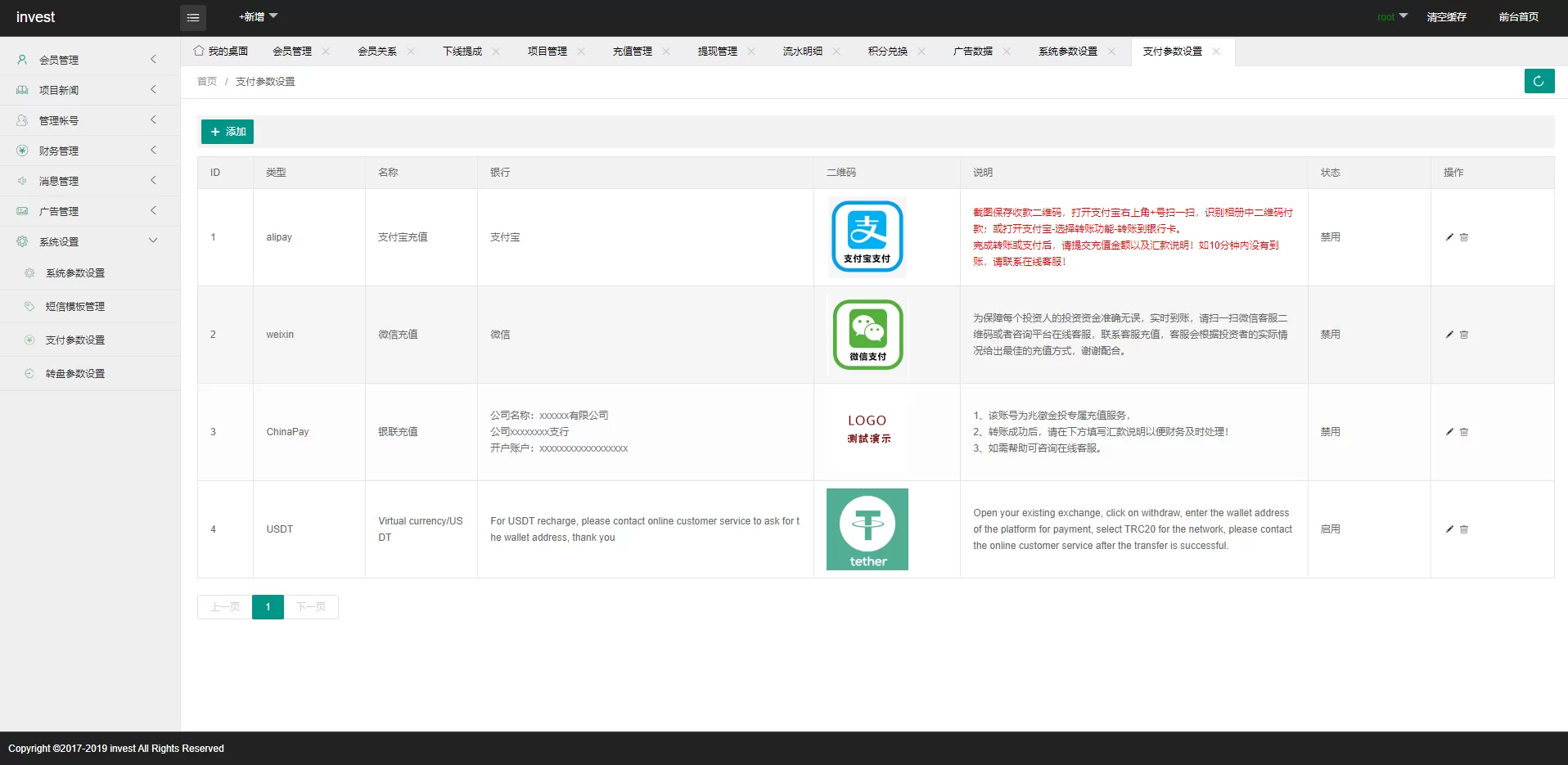Delete the USDT entry using trash icon
Image resolution: width=1568 pixels, height=765 pixels.
[x=1464, y=529]
